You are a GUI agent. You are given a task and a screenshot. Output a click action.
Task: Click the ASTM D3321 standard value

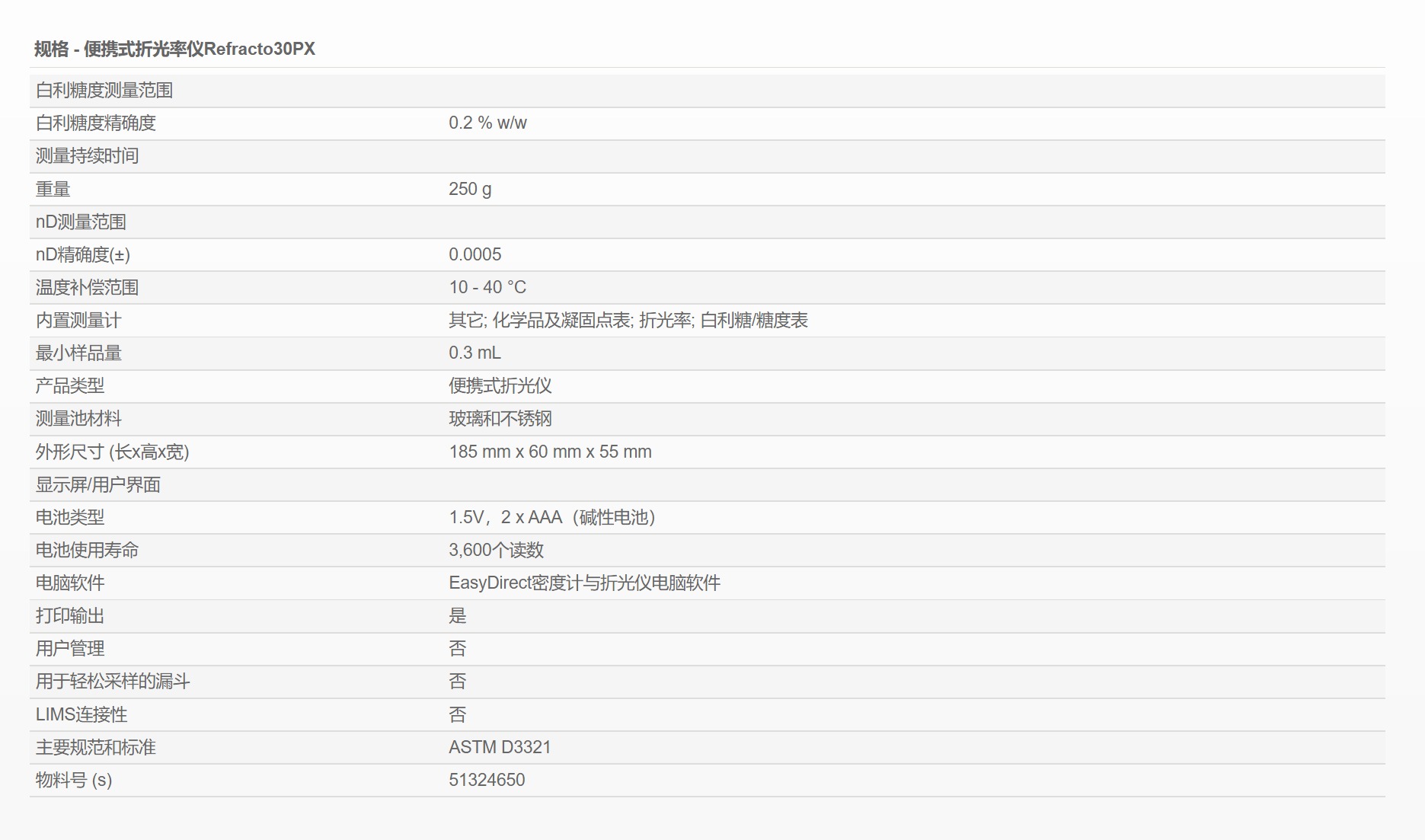click(500, 748)
